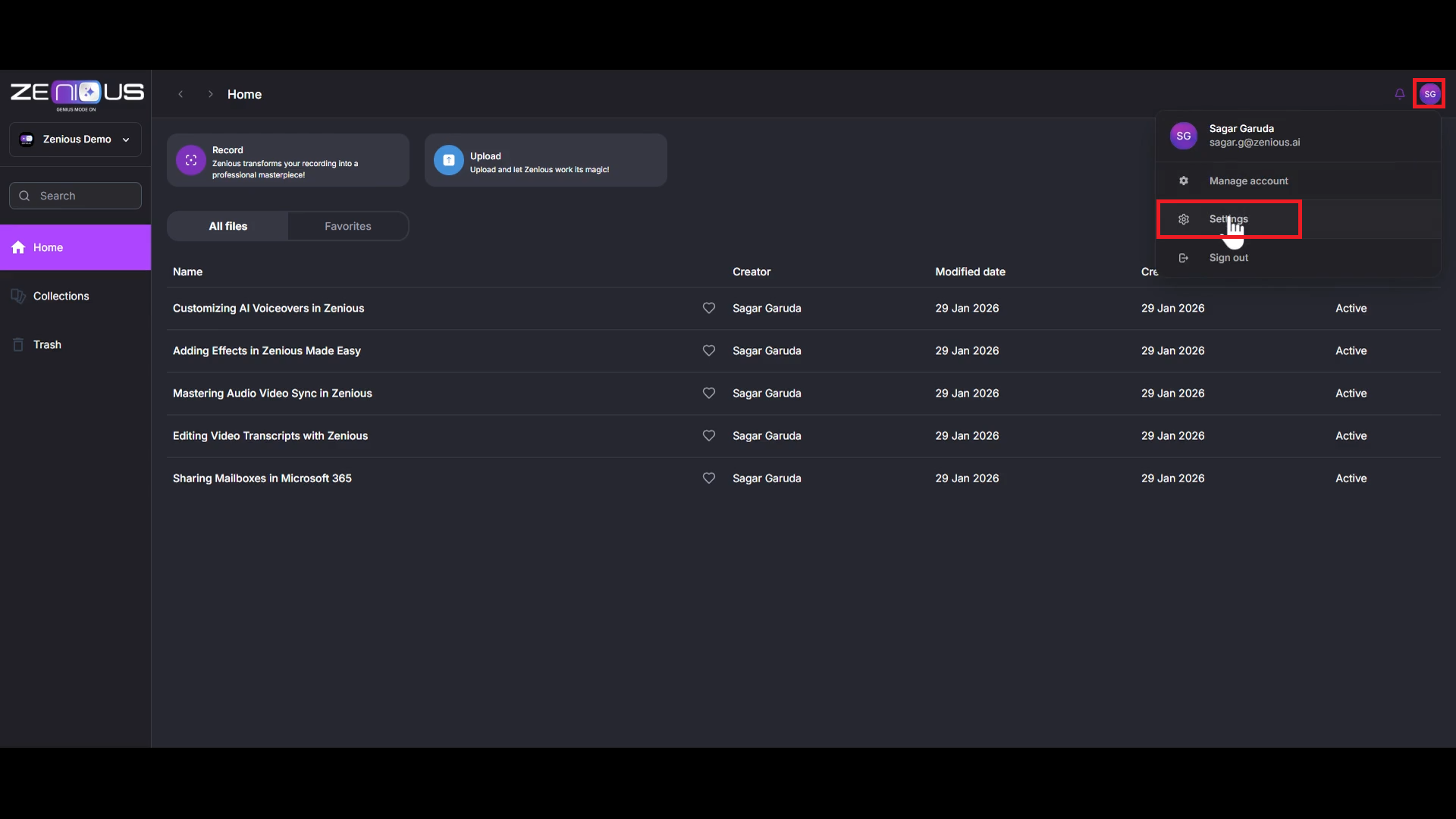
Task: Click the SG profile avatar
Action: [1429, 94]
